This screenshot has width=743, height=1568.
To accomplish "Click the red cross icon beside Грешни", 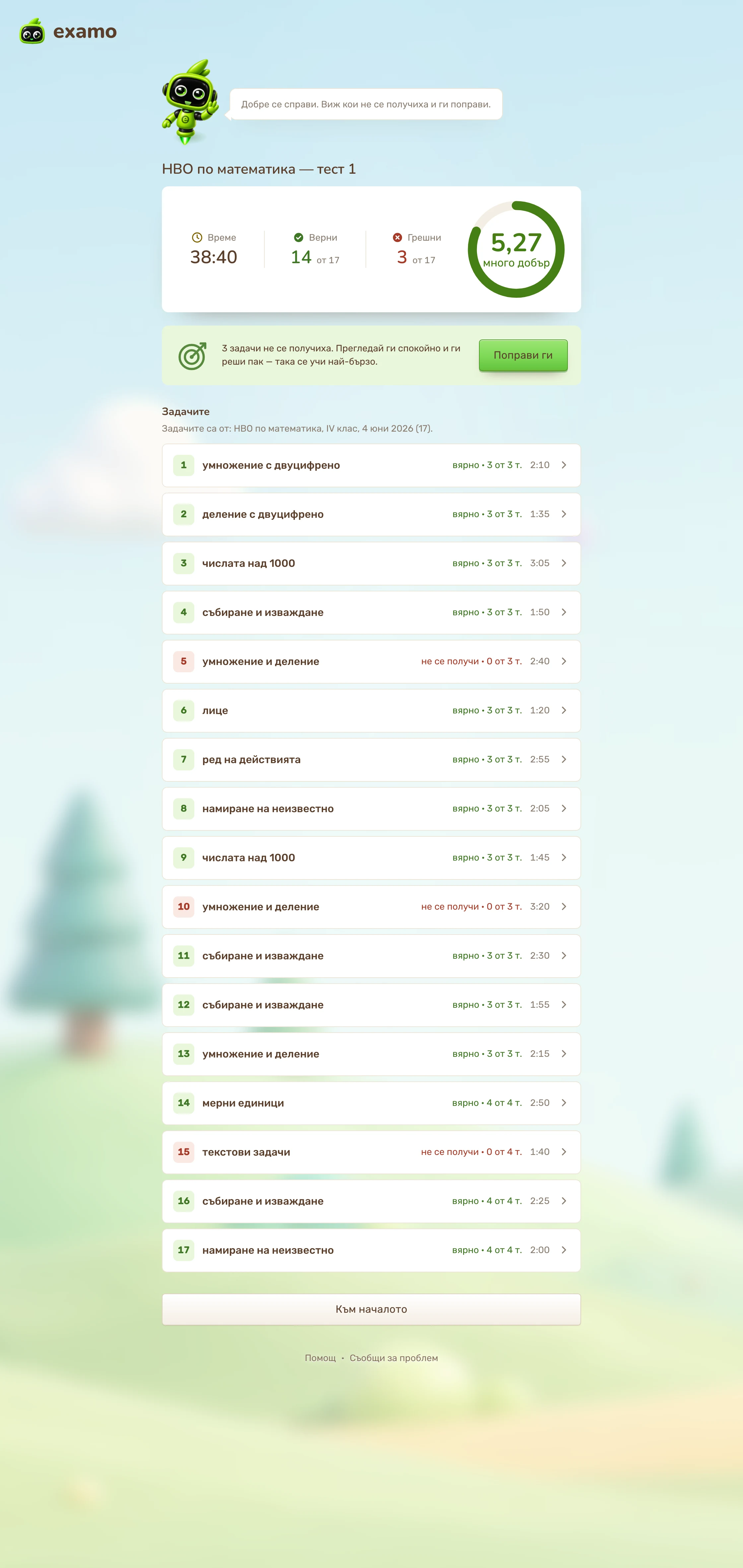I will tap(397, 237).
